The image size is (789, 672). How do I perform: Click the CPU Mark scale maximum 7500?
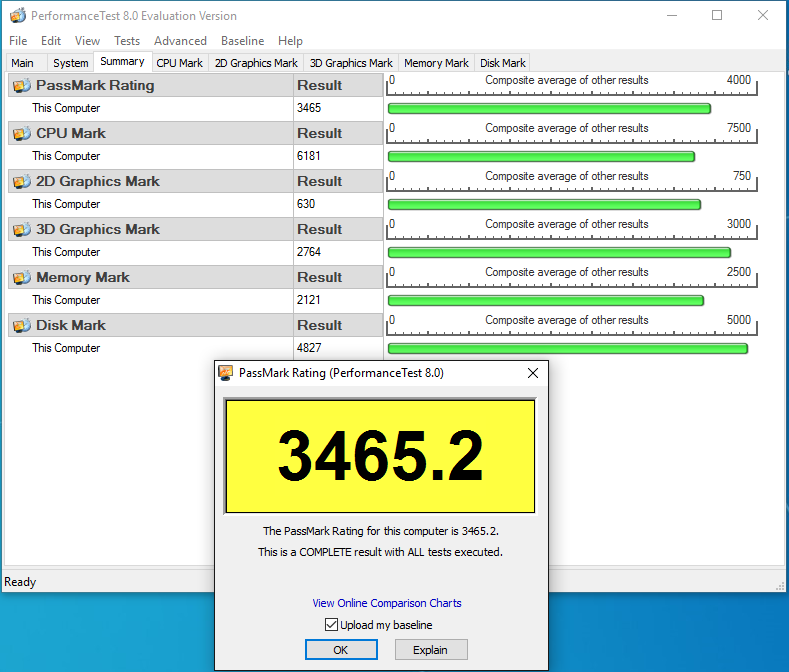pos(739,128)
